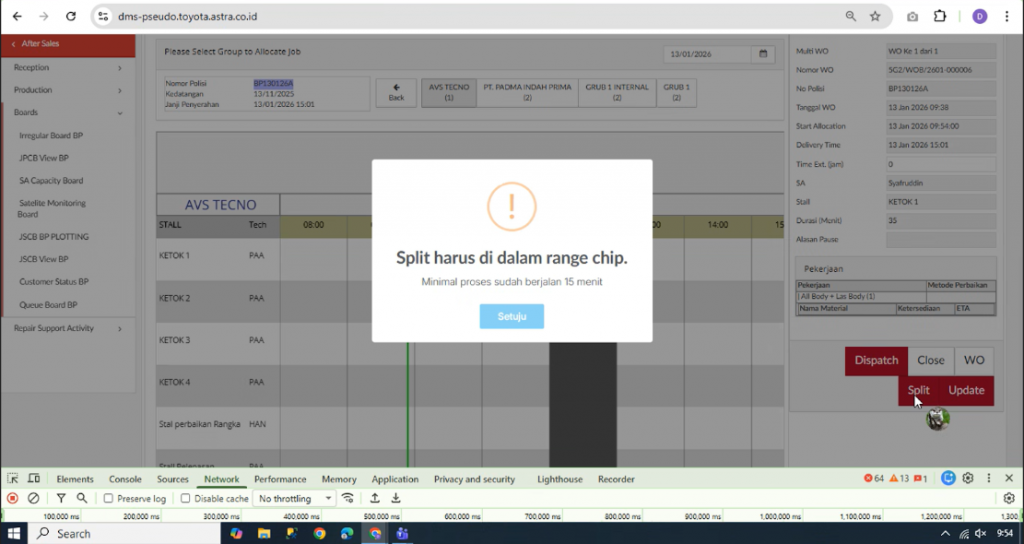Image resolution: width=1024 pixels, height=544 pixels.
Task: Click the Windows taskbar Search box
Action: (x=110, y=533)
